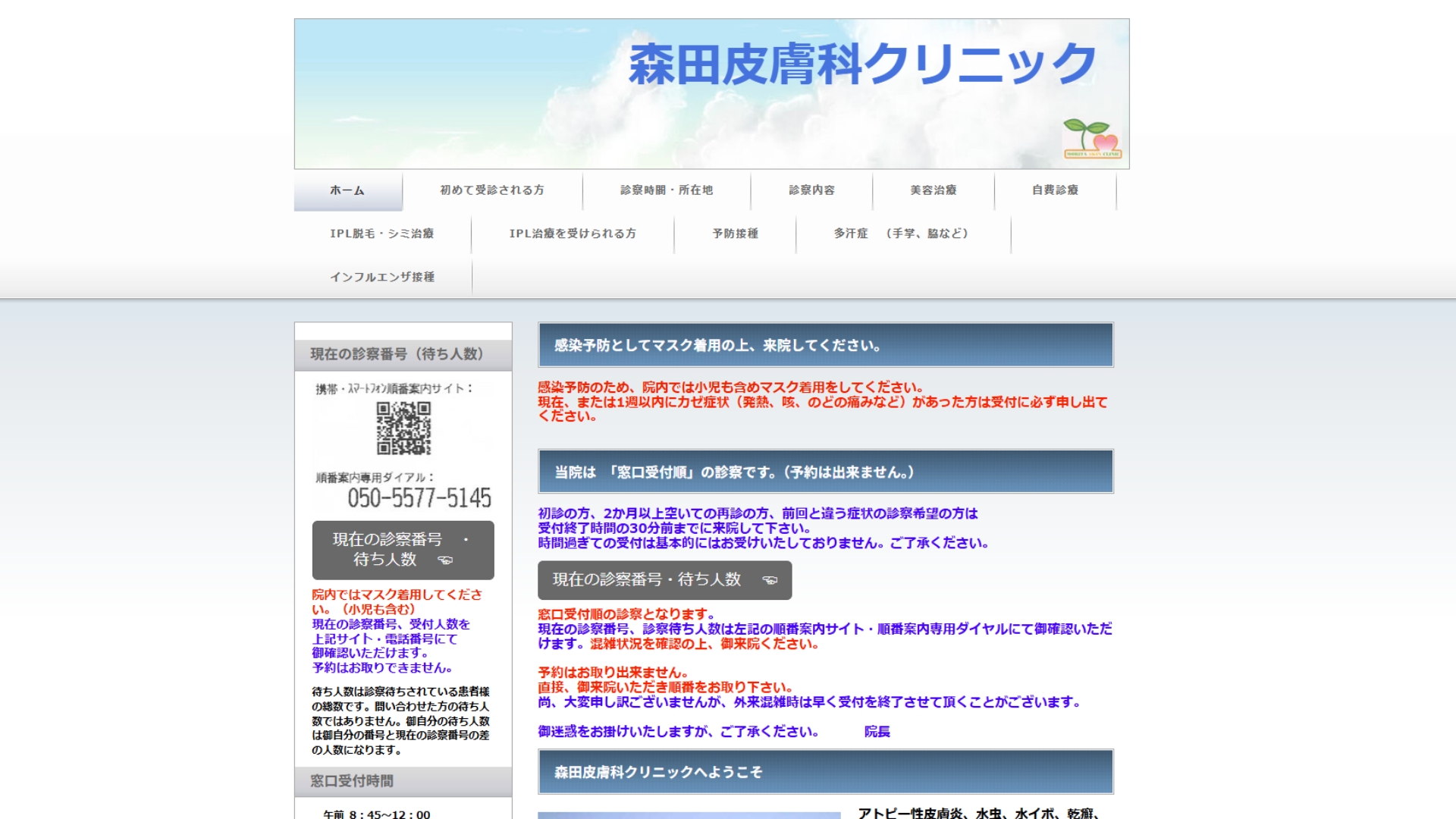Navigate to IPL脱毛・シミ治療 page
This screenshot has height=819, width=1456.
pos(382,234)
